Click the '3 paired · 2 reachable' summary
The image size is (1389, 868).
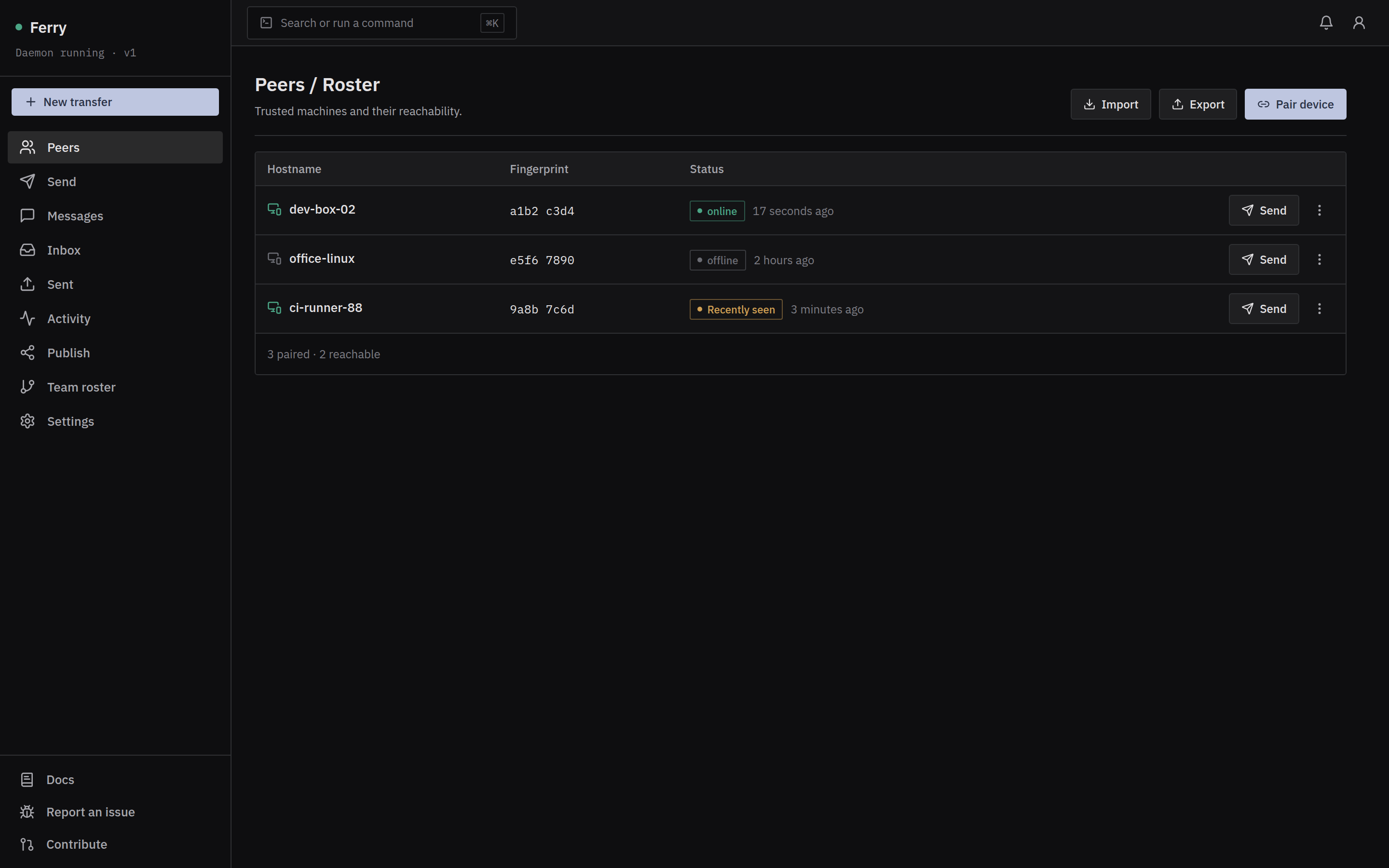(324, 354)
